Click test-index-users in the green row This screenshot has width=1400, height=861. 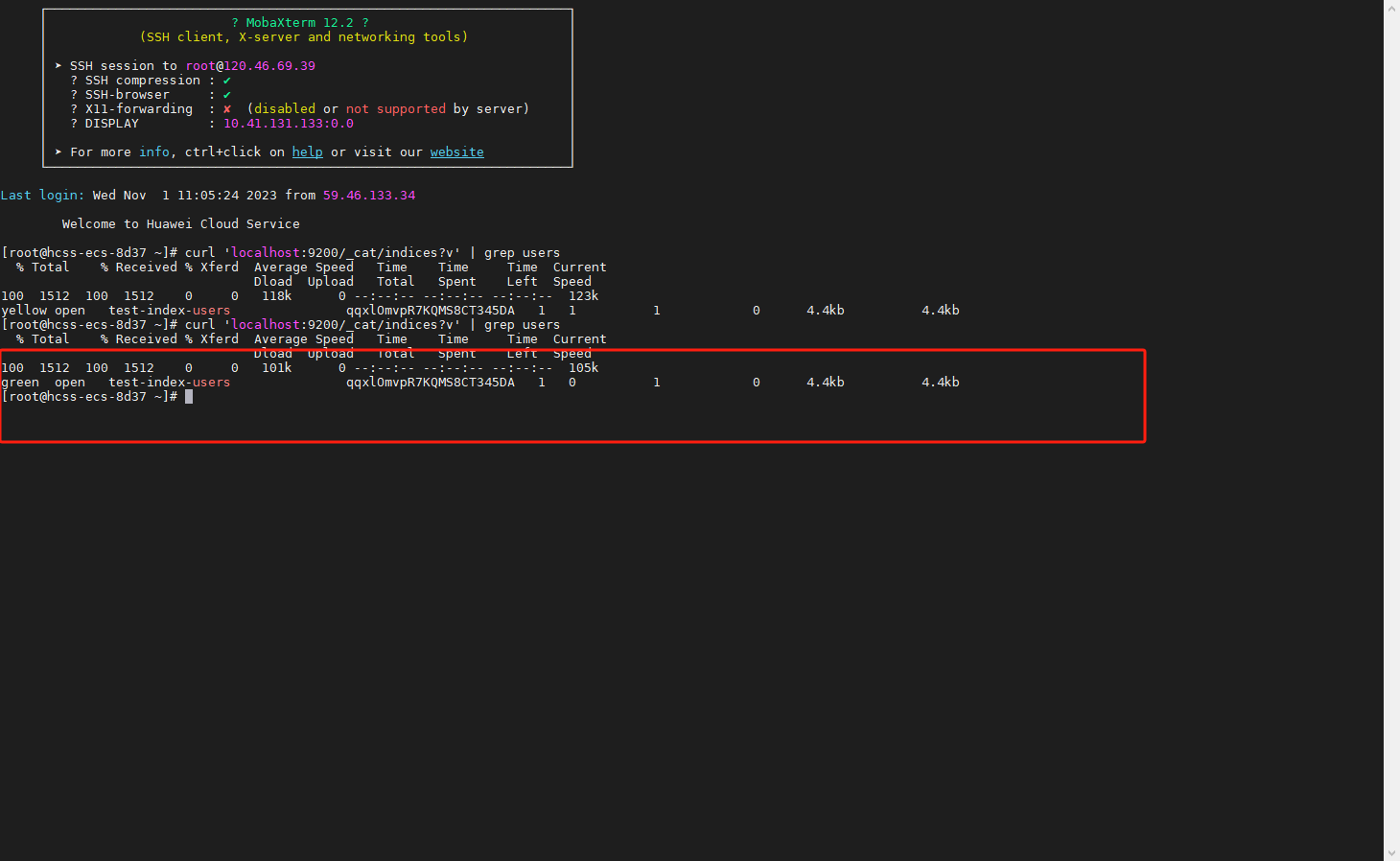(170, 383)
